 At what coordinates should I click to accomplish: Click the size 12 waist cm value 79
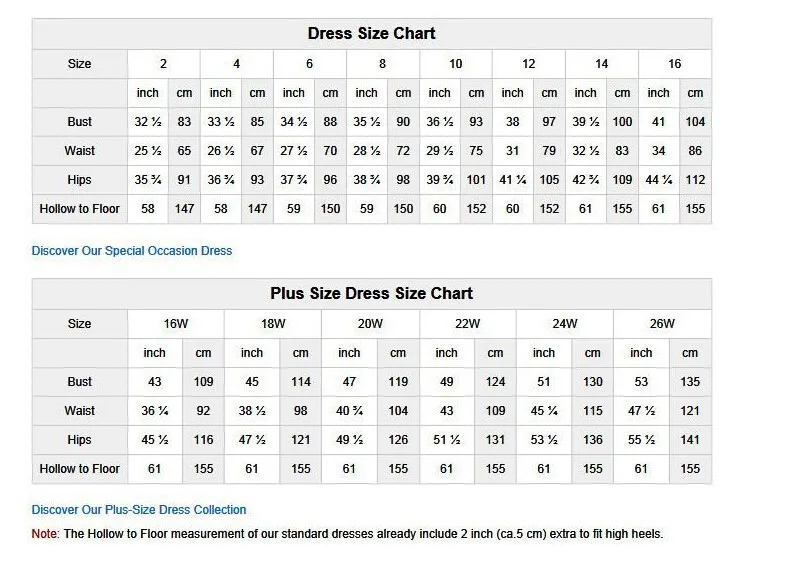click(549, 151)
